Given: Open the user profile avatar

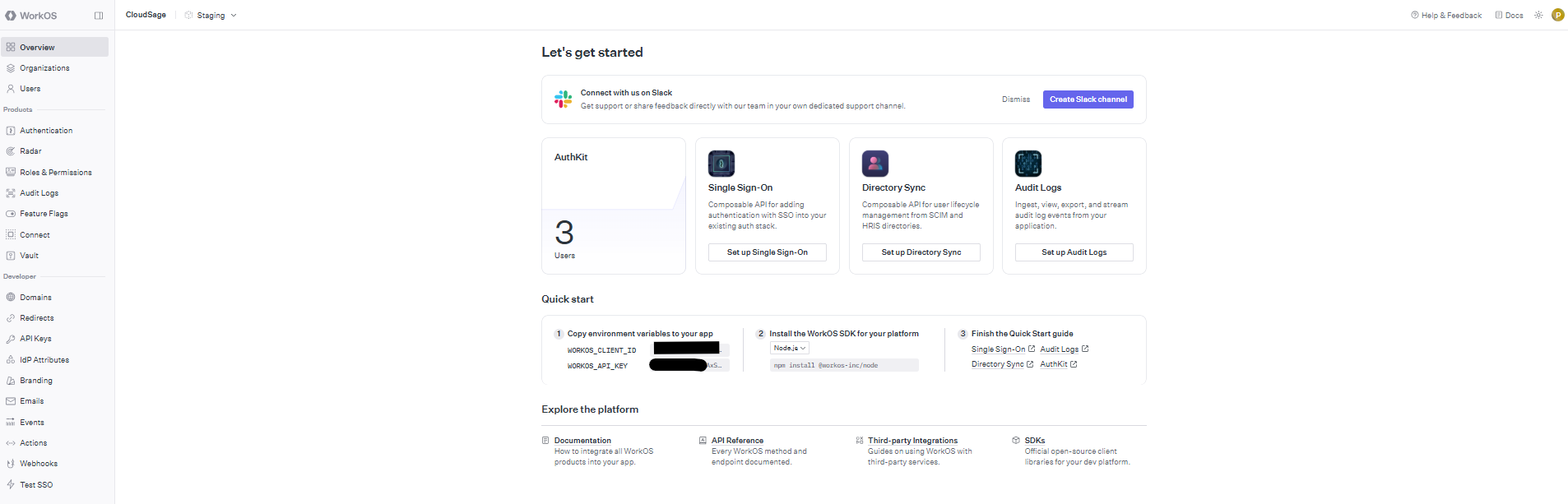Looking at the screenshot, I should [1557, 15].
